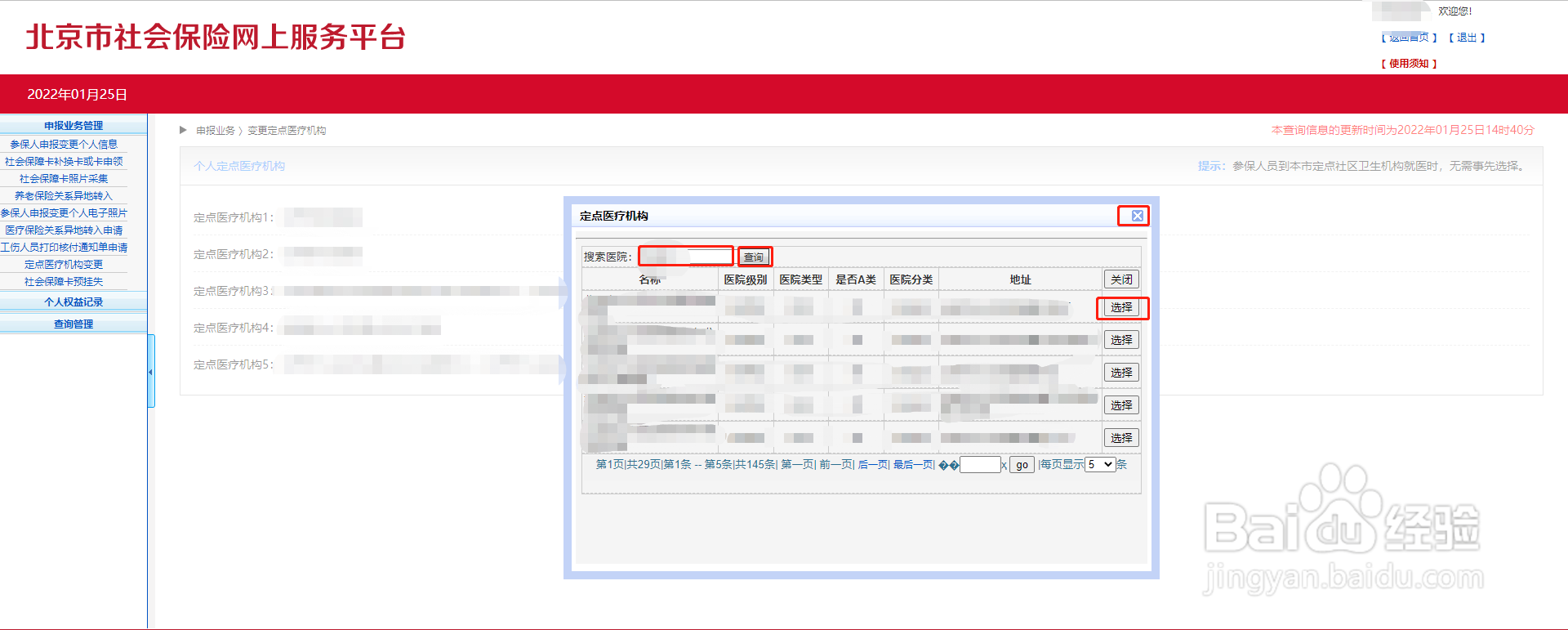Click 申报业务 in the breadcrumb
Viewport: 1568px width, 630px height.
pos(216,130)
